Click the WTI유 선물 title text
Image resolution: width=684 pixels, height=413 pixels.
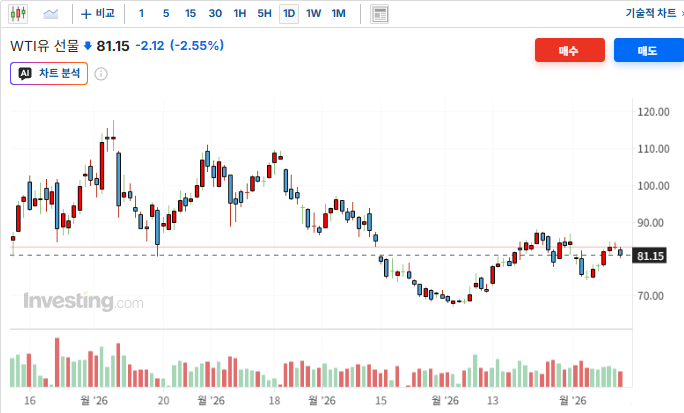pyautogui.click(x=44, y=46)
